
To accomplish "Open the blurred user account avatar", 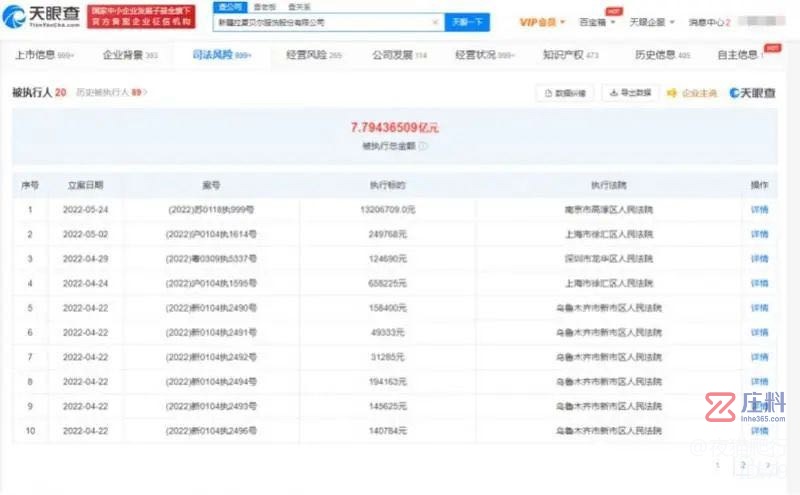I will [x=761, y=21].
